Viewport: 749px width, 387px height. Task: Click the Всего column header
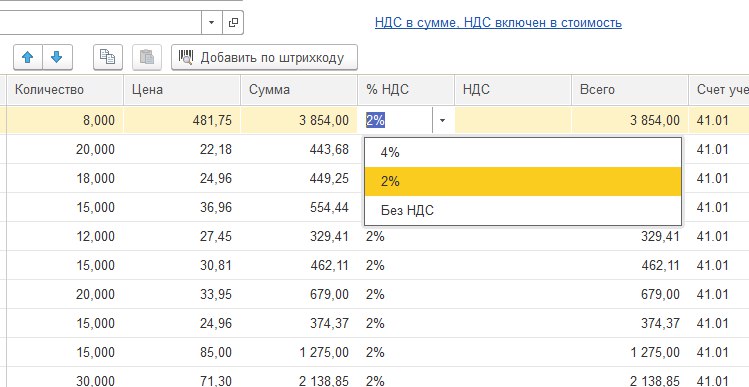(630, 90)
